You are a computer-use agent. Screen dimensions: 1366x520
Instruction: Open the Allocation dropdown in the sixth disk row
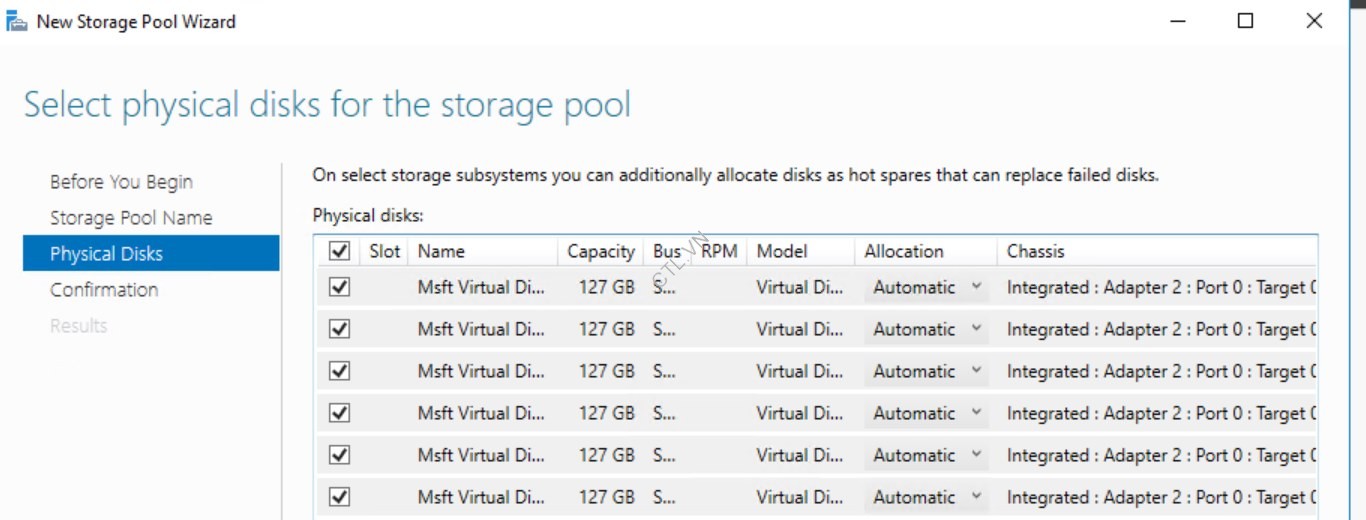(927, 497)
